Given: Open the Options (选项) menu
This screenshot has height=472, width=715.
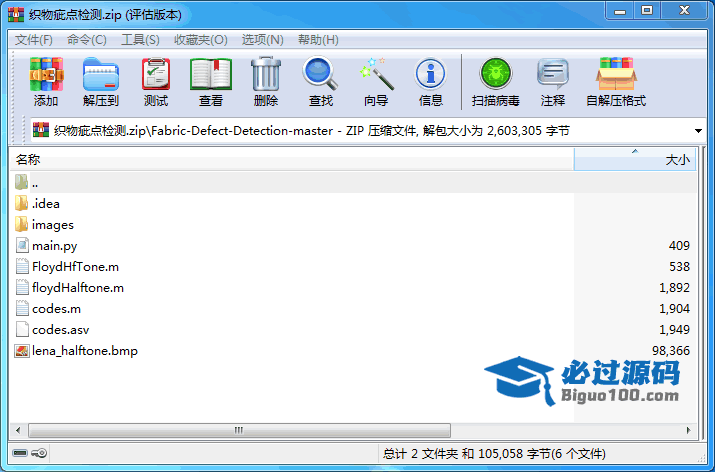Looking at the screenshot, I should click(x=262, y=40).
